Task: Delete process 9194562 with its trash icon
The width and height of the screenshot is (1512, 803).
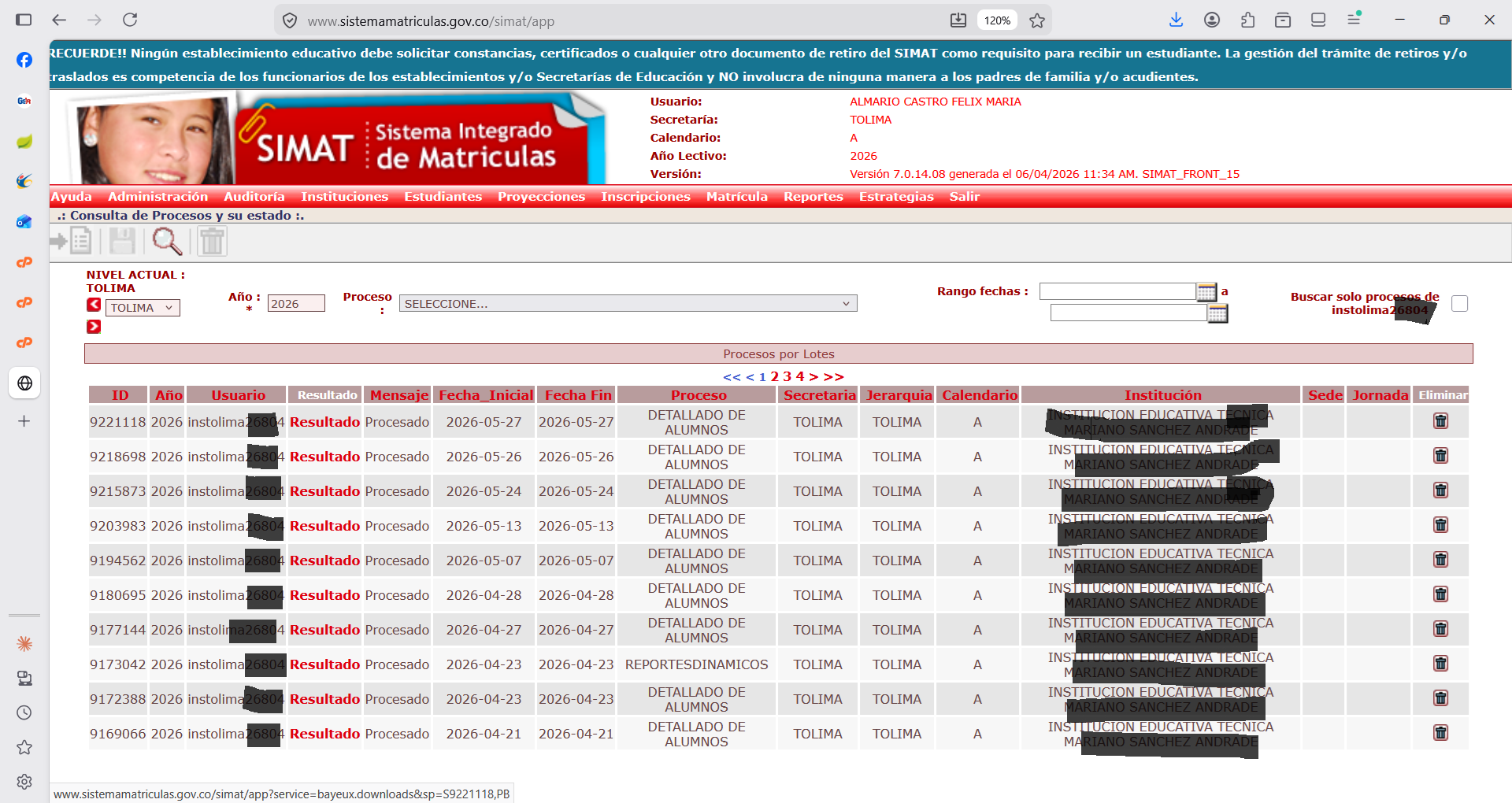Action: tap(1440, 560)
